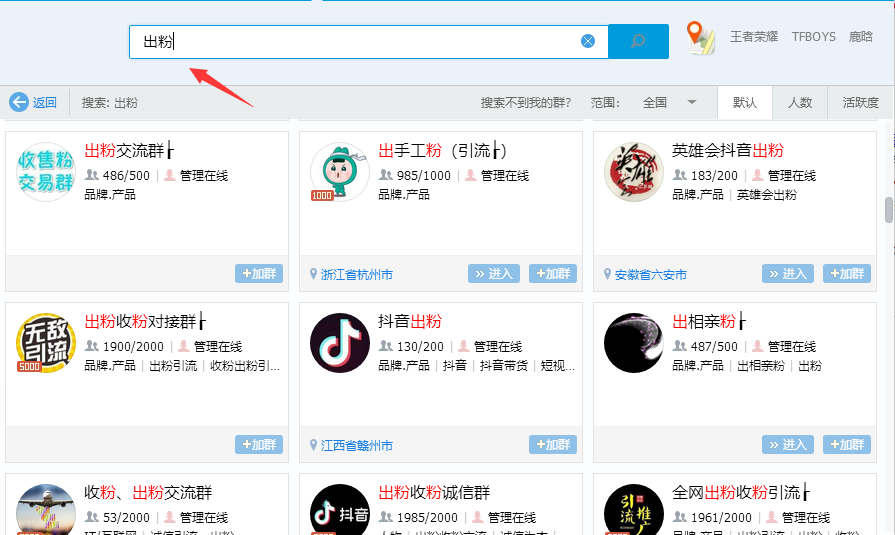The image size is (895, 535).
Task: Click the 英雄会抖音出粉 group avatar
Action: [x=634, y=172]
